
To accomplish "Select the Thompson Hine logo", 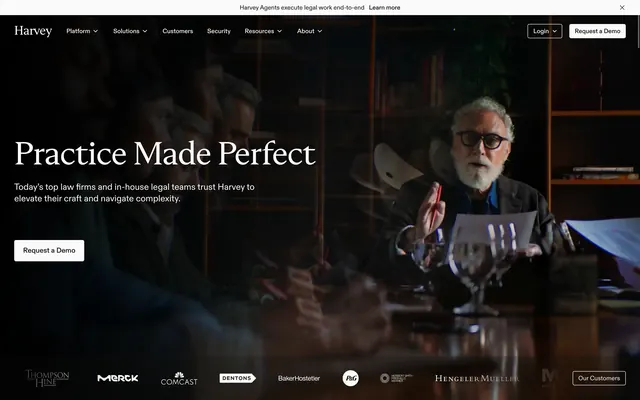I will coord(47,378).
